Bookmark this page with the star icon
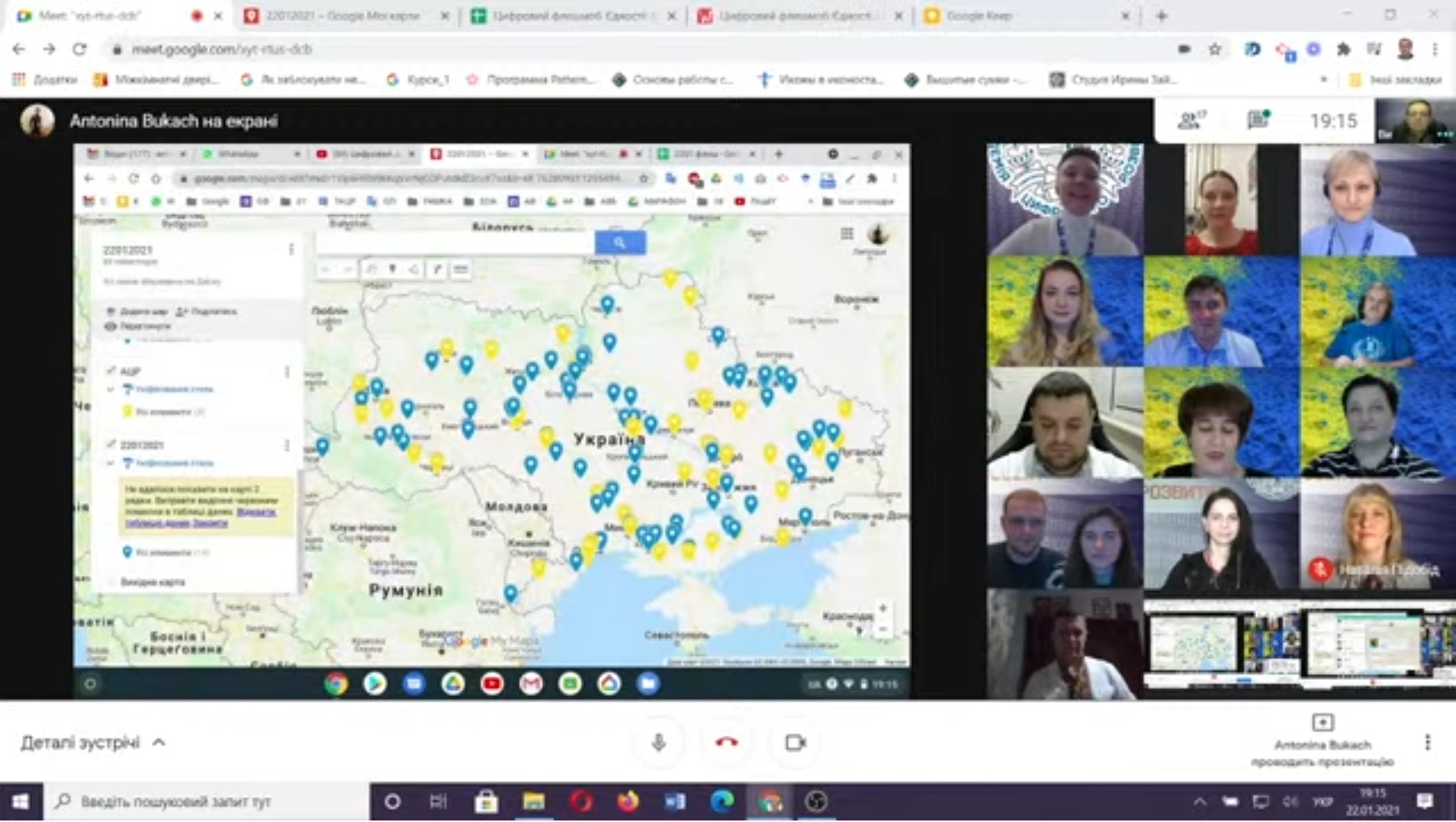The height and width of the screenshot is (822, 1456). point(1214,49)
